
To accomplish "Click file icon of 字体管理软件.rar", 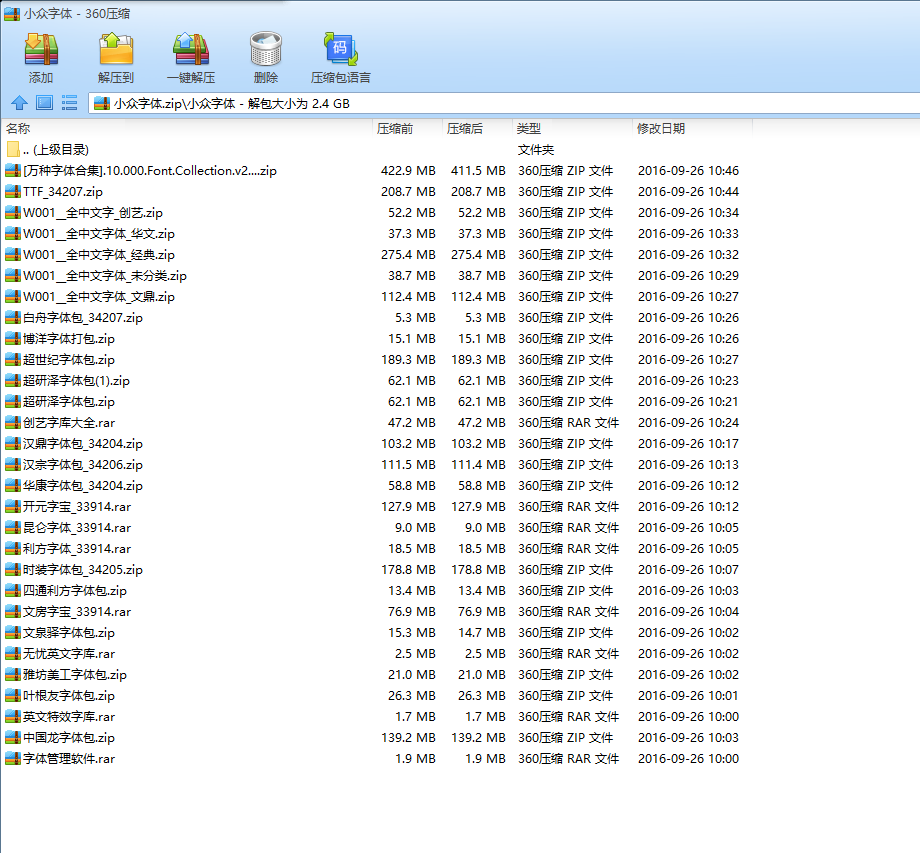I will (x=13, y=759).
